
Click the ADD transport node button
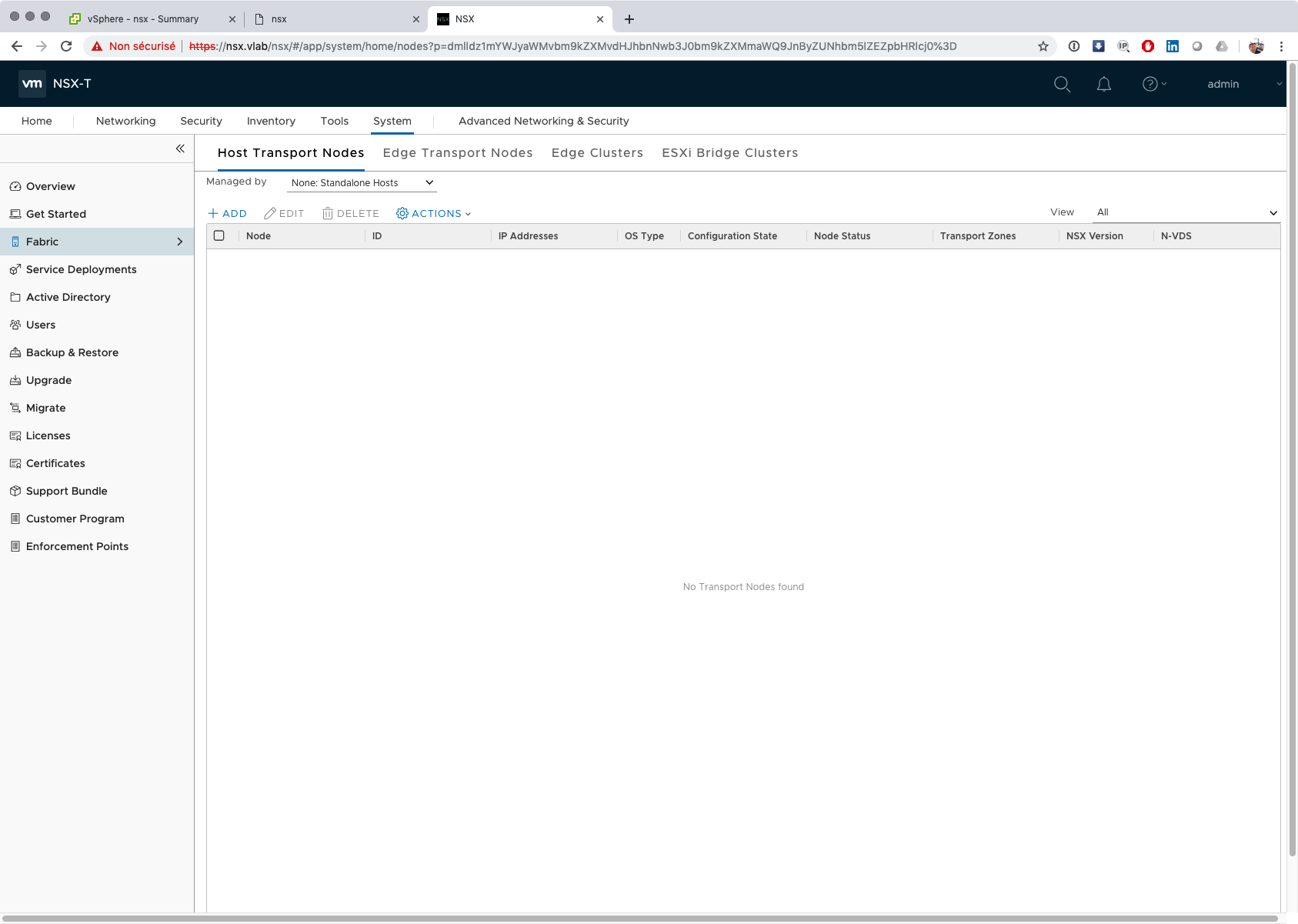(228, 213)
